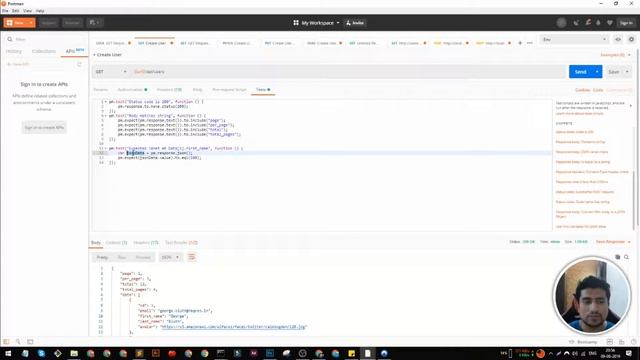
Task: Select the Preview response view
Action: (x=143, y=257)
